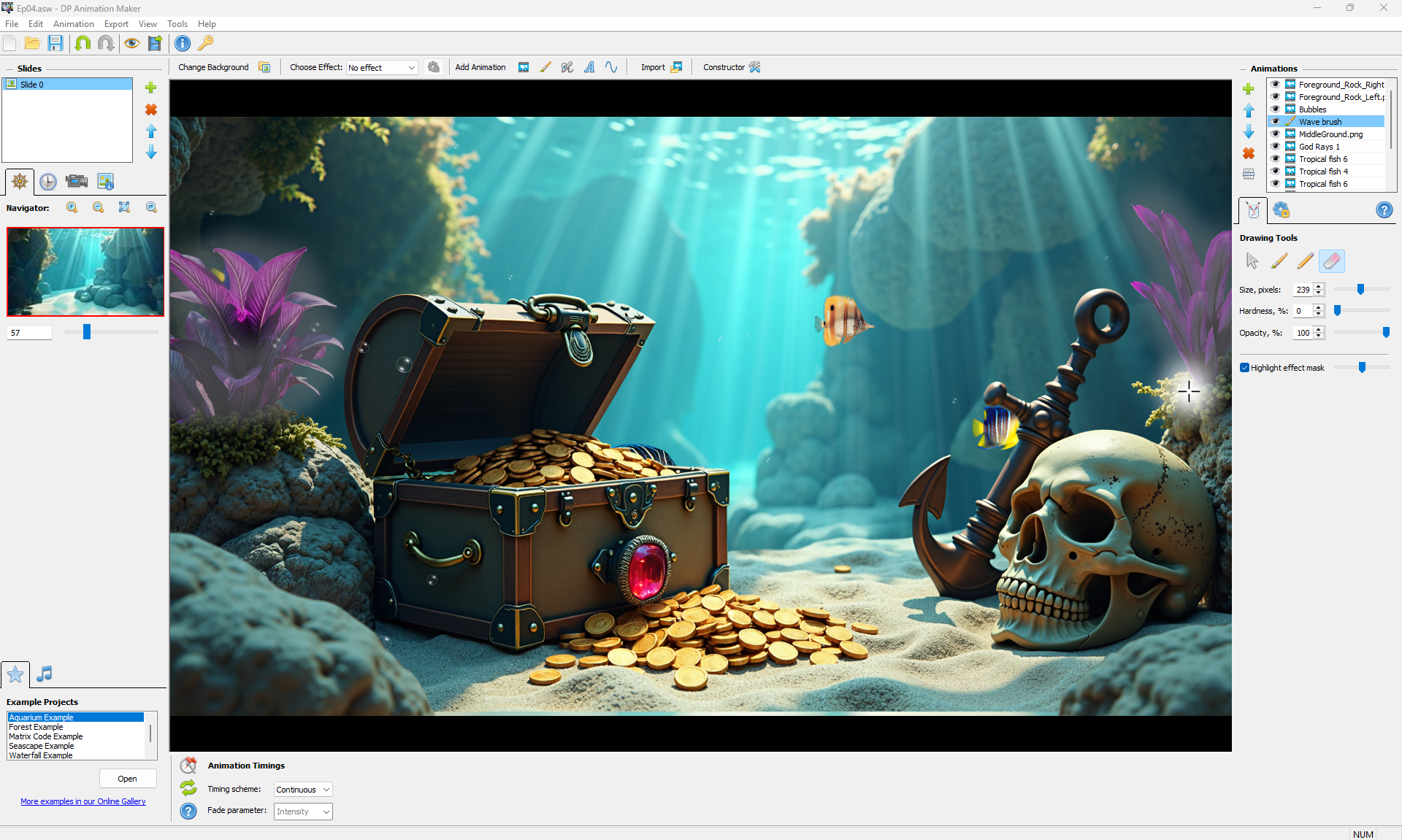
Task: Click the Constructor tools icon
Action: (755, 67)
